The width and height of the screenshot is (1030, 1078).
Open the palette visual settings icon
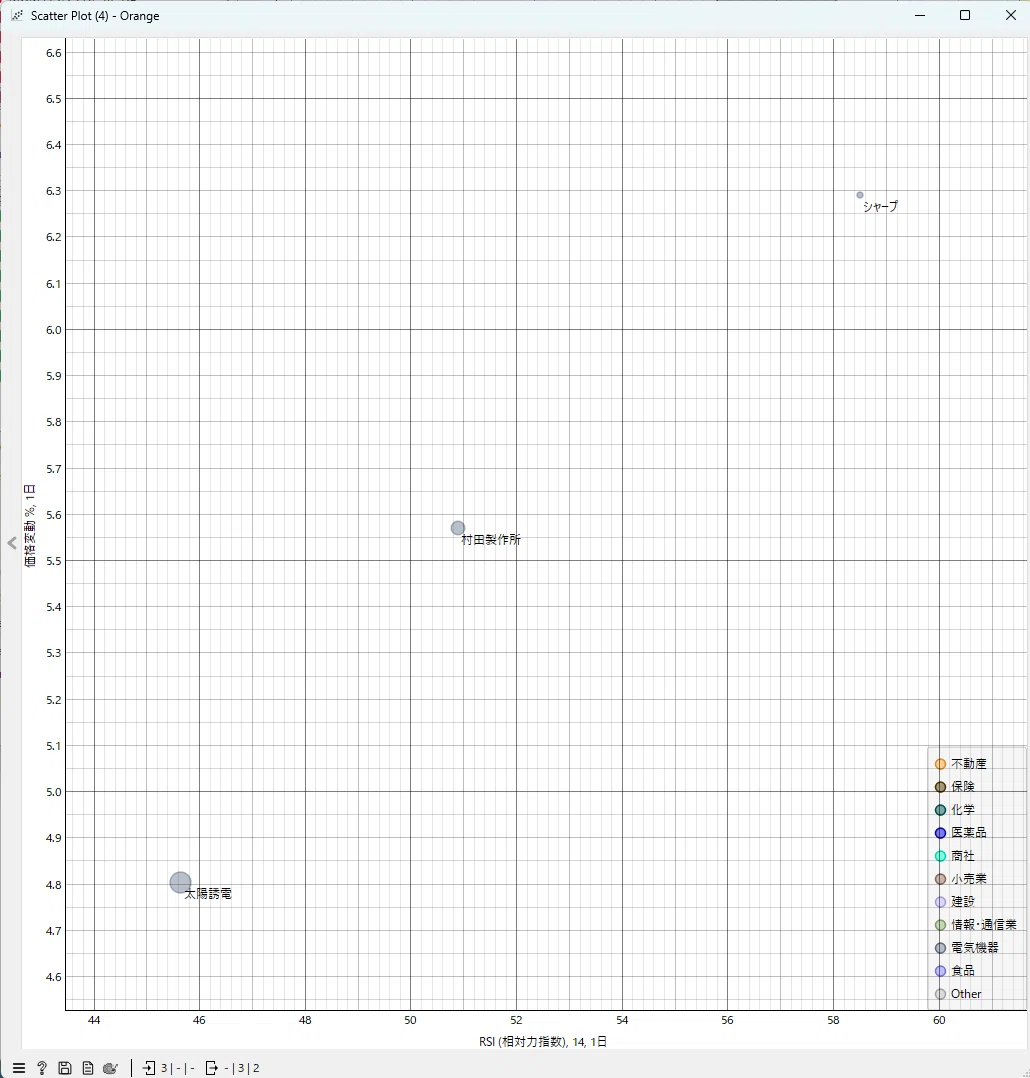coord(110,1068)
